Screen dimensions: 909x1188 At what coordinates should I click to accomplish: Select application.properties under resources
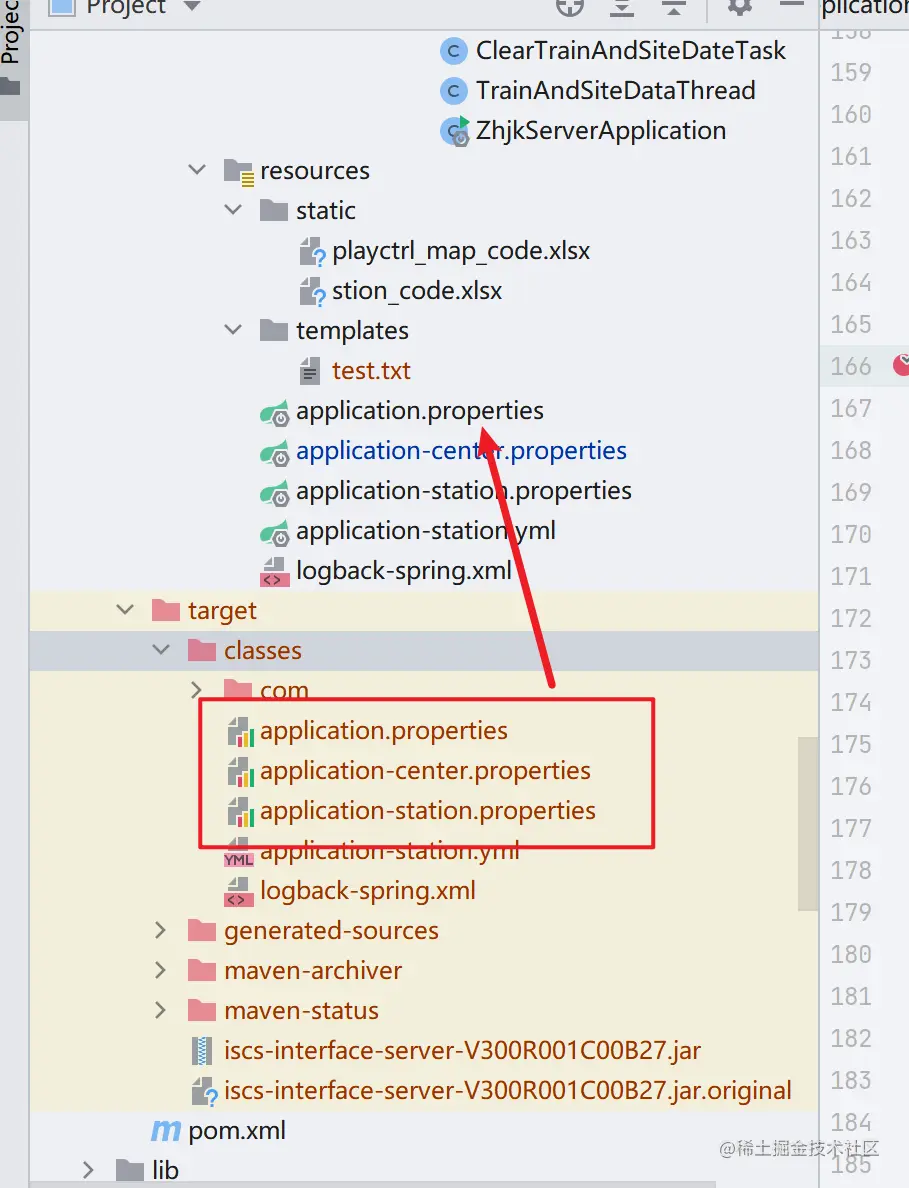tap(420, 411)
